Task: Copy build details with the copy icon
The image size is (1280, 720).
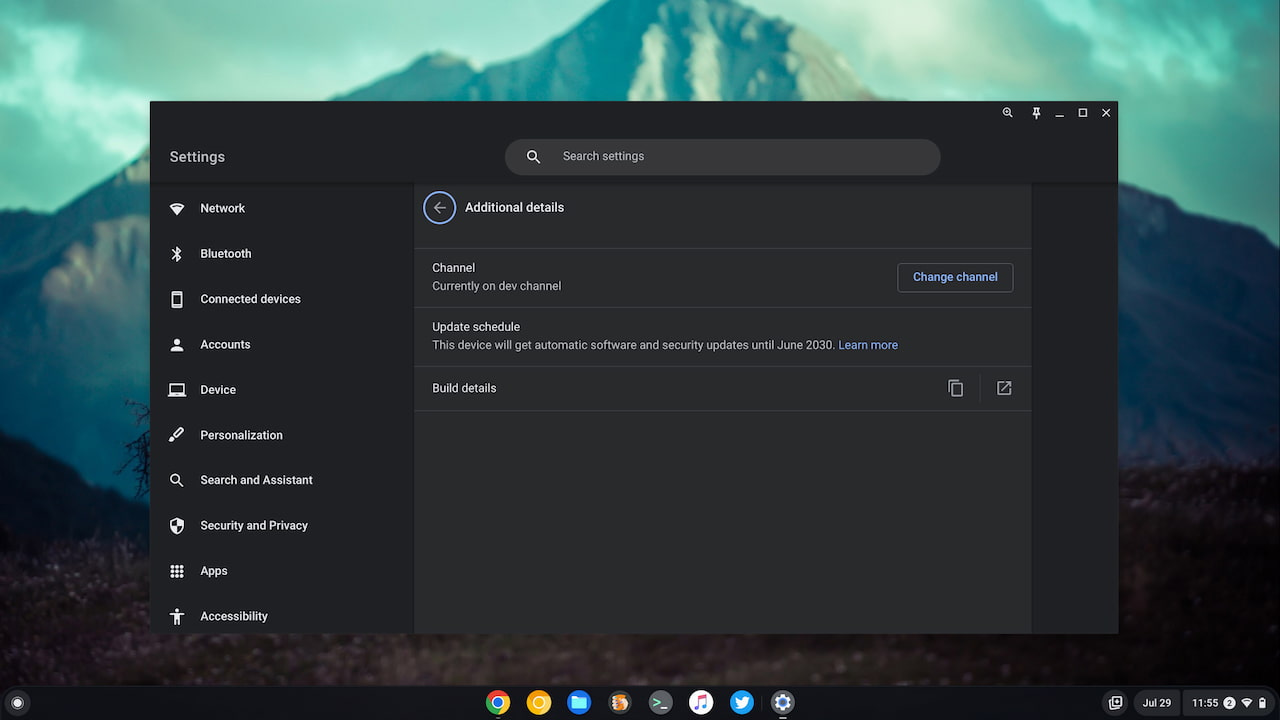Action: click(x=956, y=388)
